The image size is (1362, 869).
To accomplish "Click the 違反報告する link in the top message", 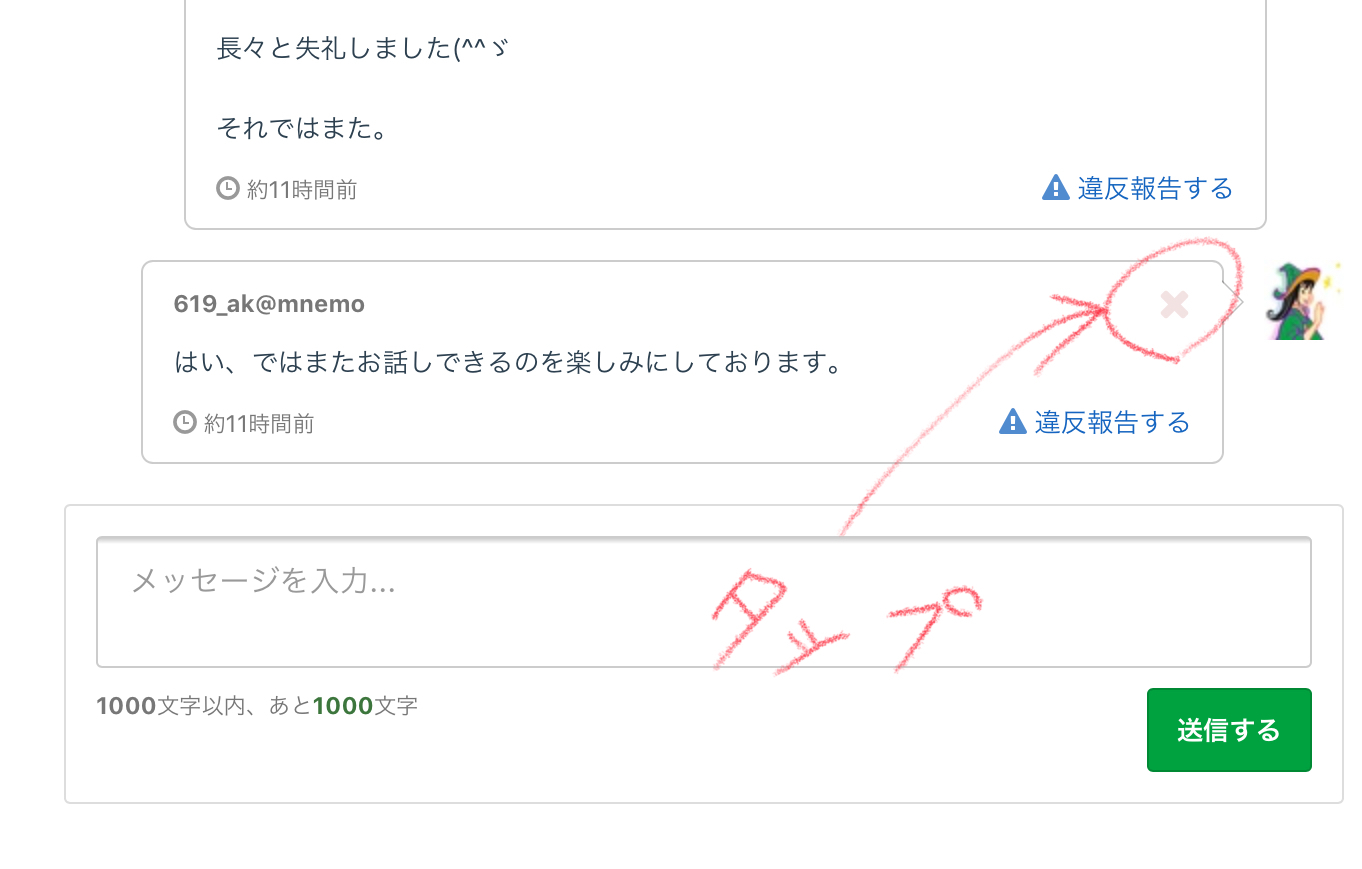I will [1155, 188].
